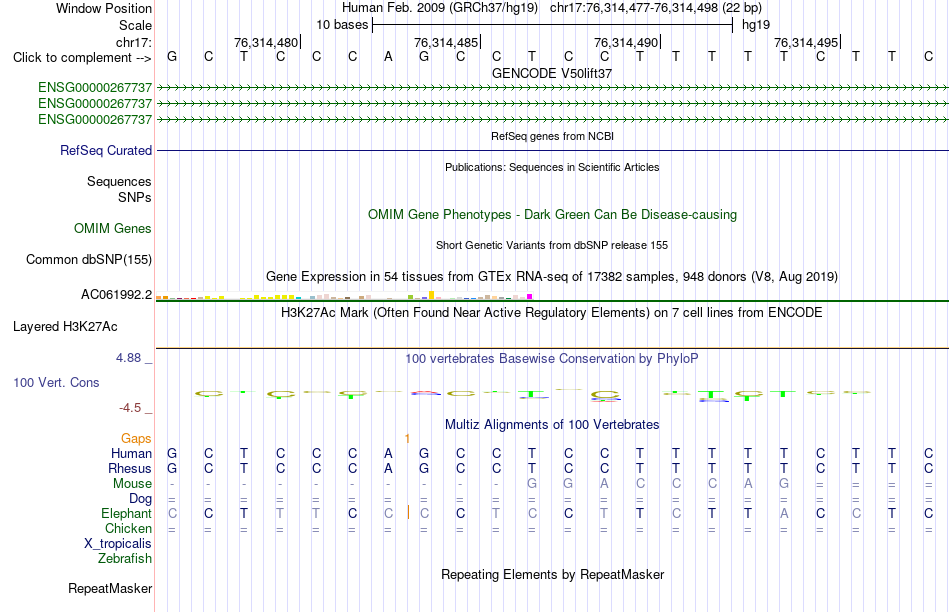The height and width of the screenshot is (612, 950).
Task: Open 'Repeating Elements by RepeatMasker' title
Action: coord(552,574)
